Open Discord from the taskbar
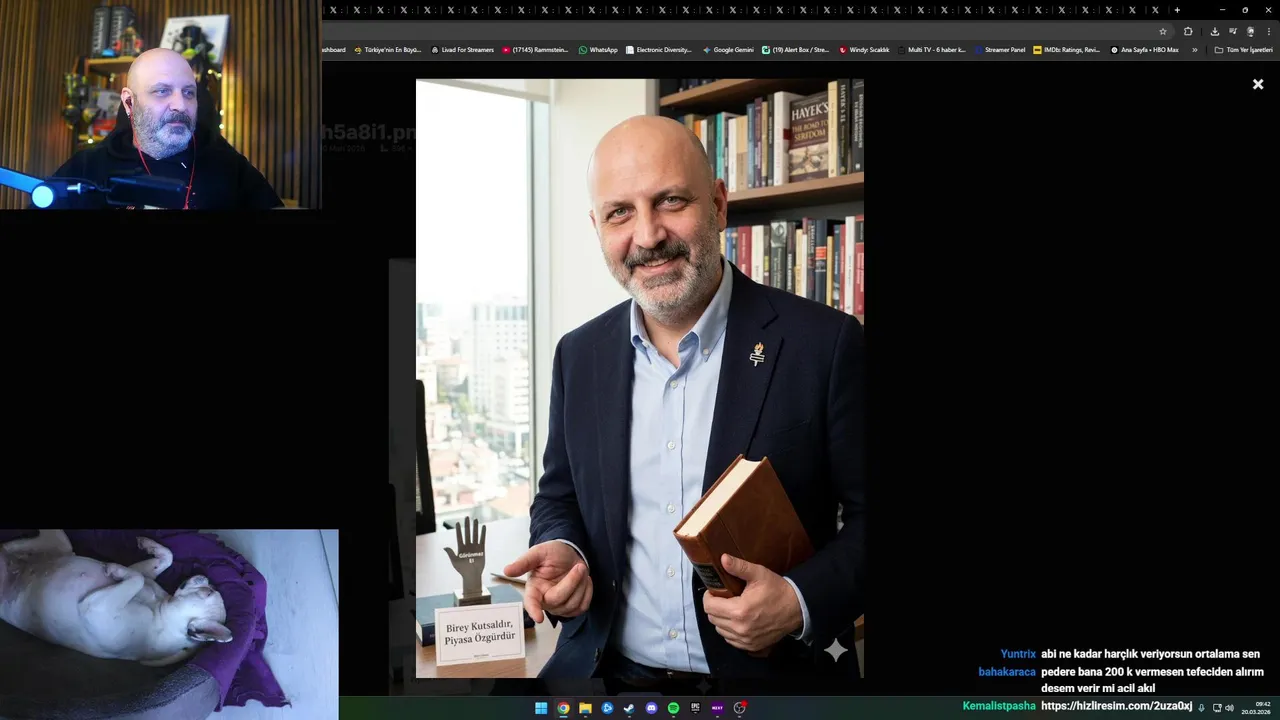 651,708
